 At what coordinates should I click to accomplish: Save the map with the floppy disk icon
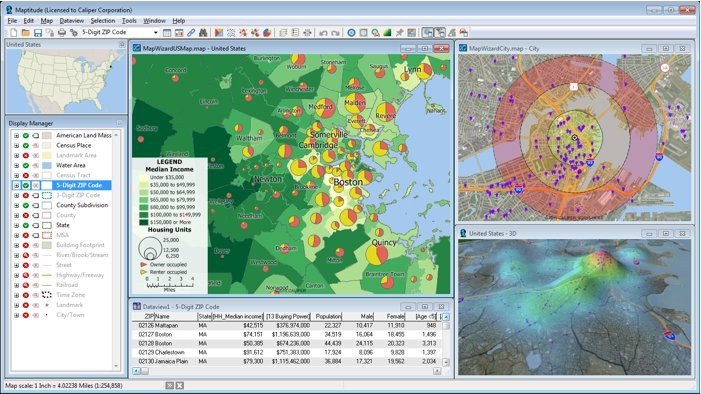tap(38, 33)
